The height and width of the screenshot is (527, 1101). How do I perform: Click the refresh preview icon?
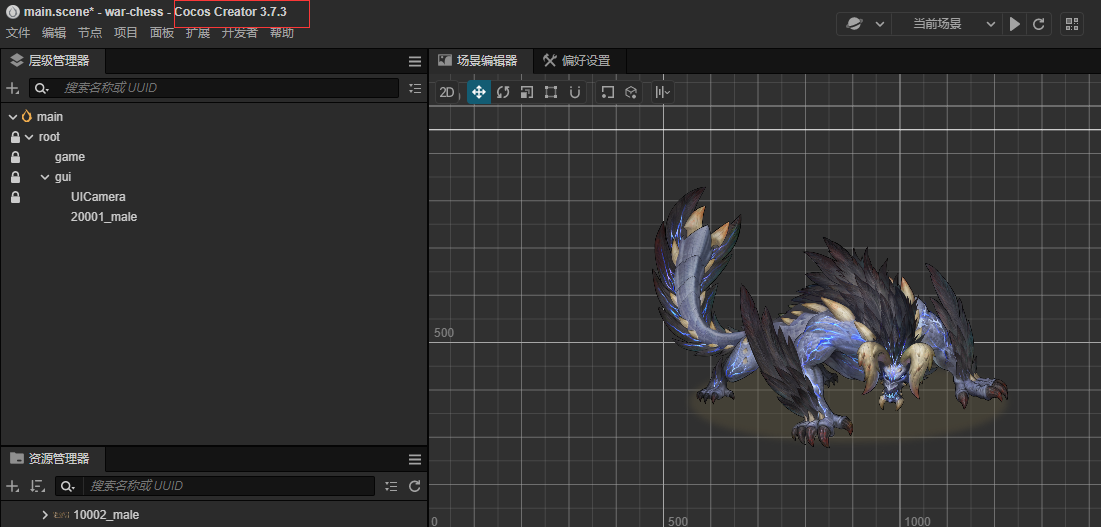coord(1039,24)
